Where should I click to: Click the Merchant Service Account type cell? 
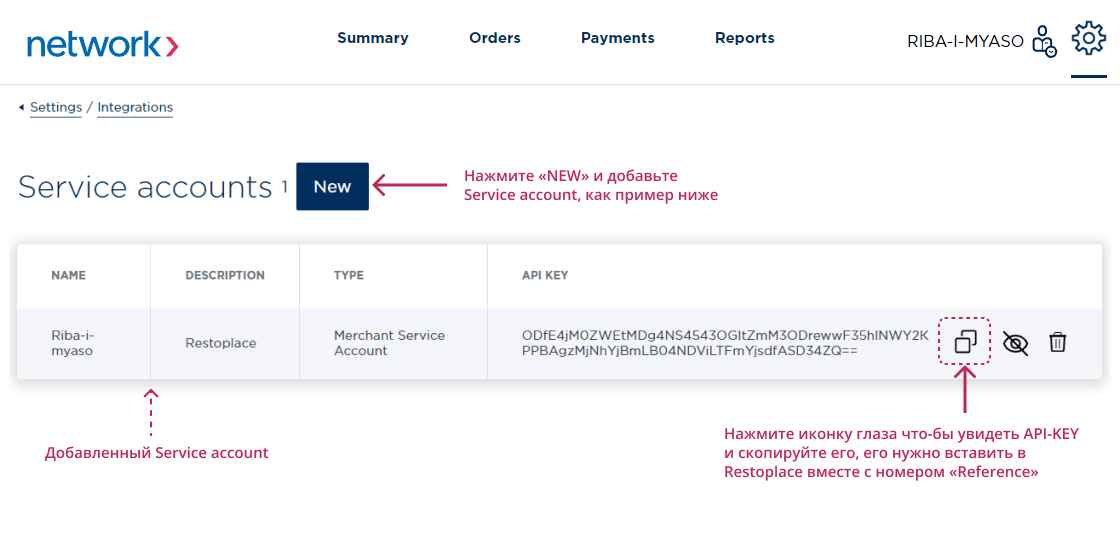[389, 343]
